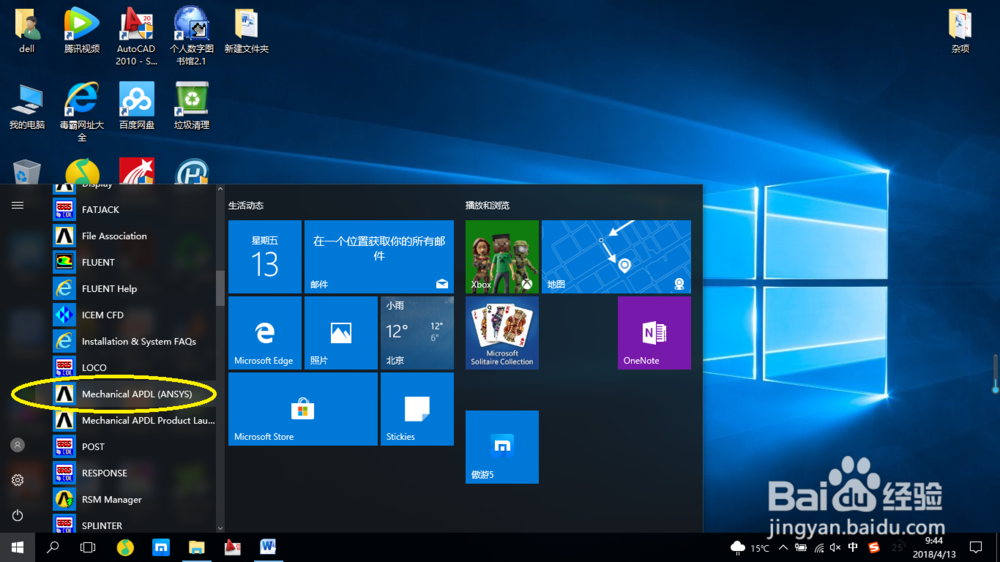Open the user account icon
Viewport: 1000px width, 562px height.
click(17, 445)
